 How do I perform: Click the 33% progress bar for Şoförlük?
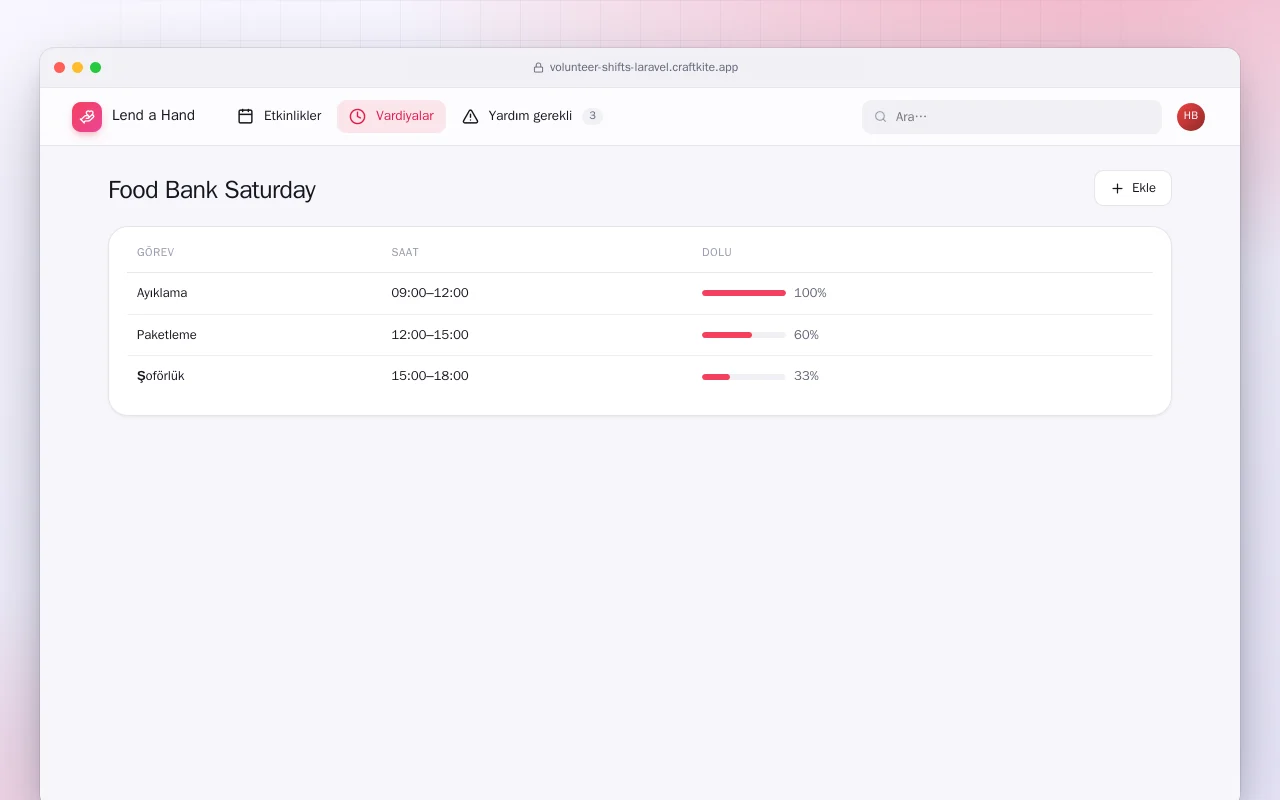pos(744,376)
